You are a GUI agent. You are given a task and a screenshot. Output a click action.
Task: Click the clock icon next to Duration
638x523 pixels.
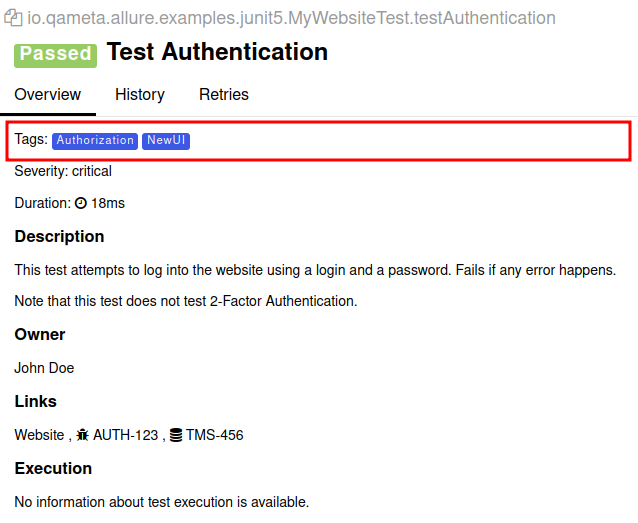point(81,203)
